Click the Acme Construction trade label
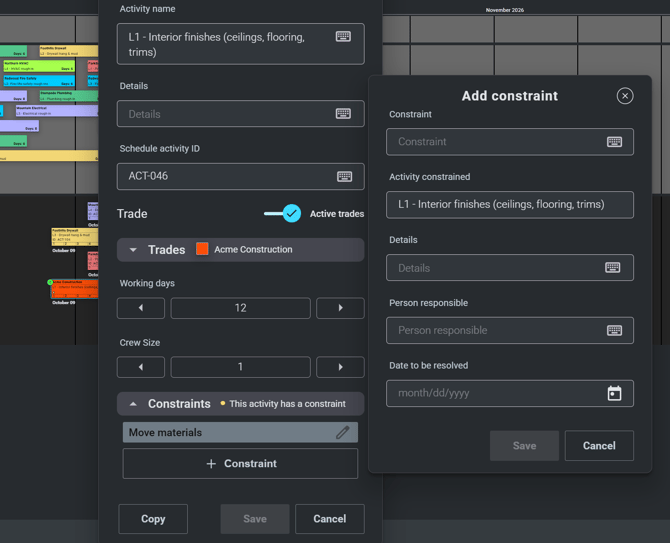 click(x=253, y=249)
